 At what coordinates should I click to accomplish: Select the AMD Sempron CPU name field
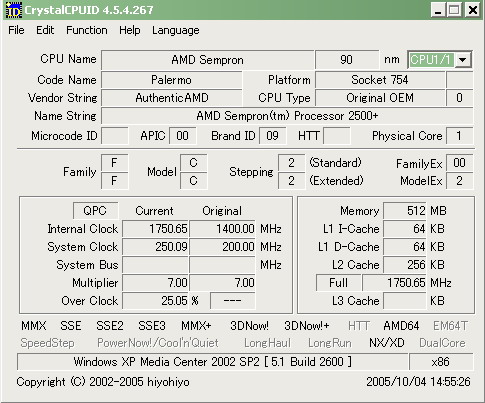pos(207,60)
